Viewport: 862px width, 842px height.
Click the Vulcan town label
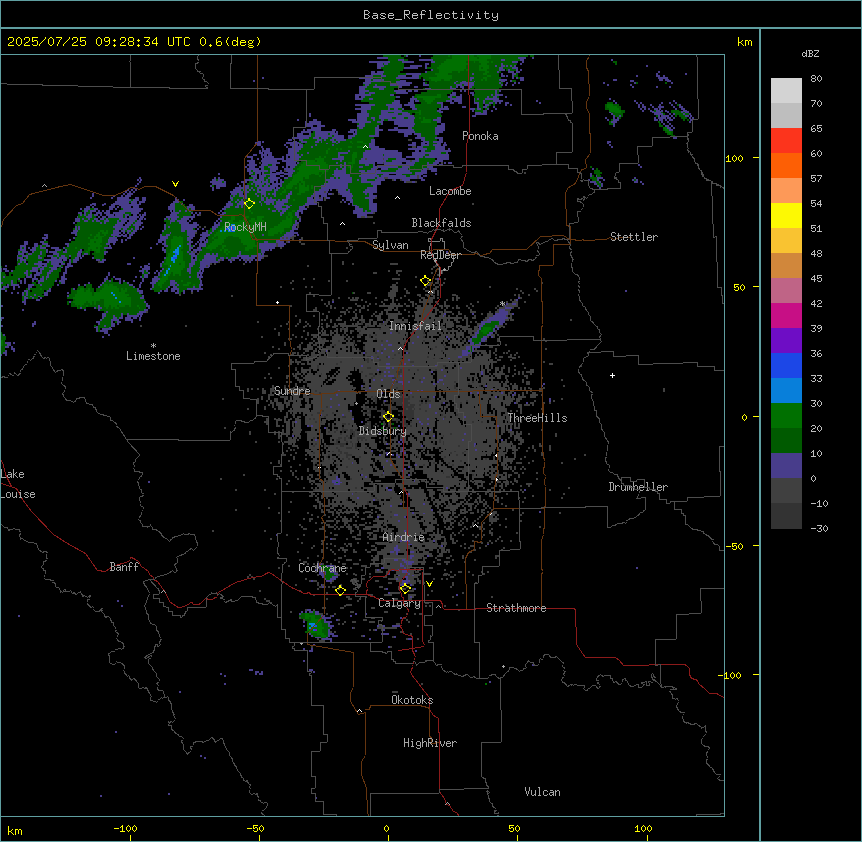click(542, 792)
